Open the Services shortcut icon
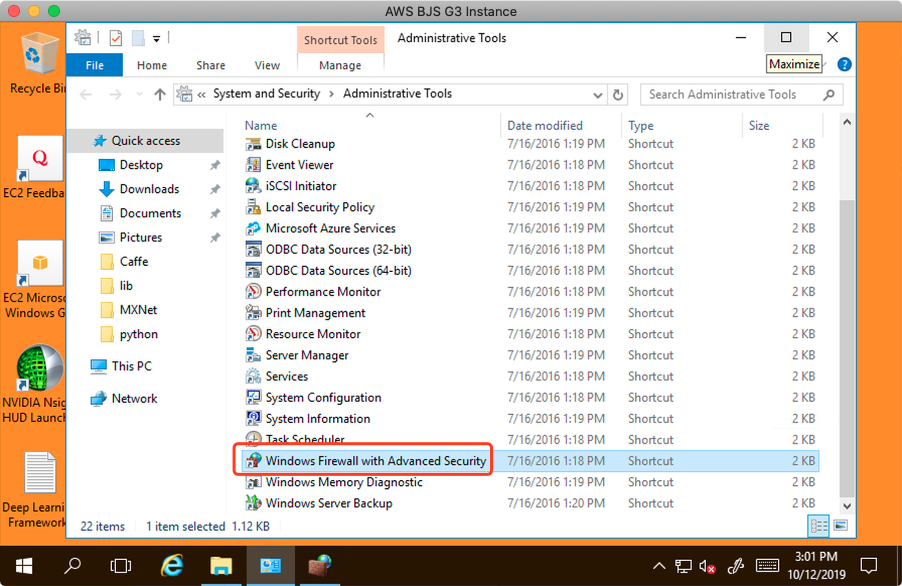The image size is (902, 586). coord(254,376)
